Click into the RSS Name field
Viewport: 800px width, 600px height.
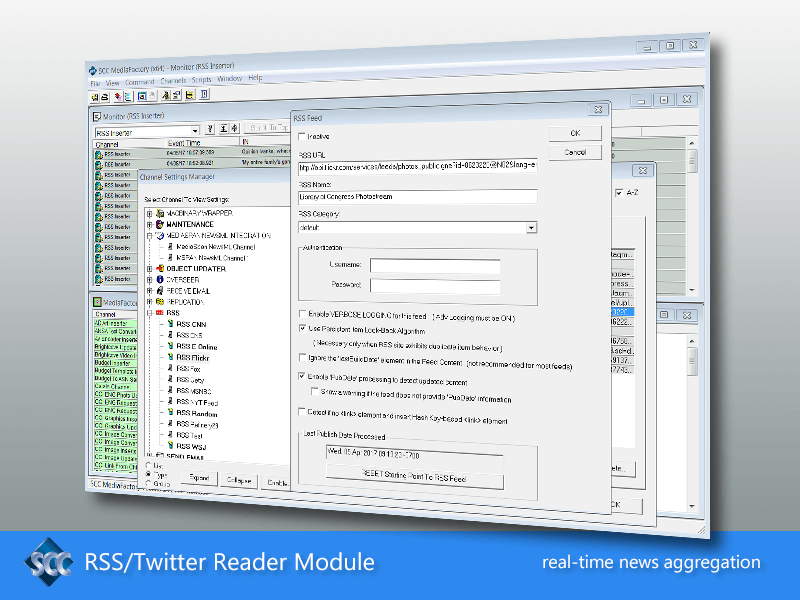click(x=417, y=196)
